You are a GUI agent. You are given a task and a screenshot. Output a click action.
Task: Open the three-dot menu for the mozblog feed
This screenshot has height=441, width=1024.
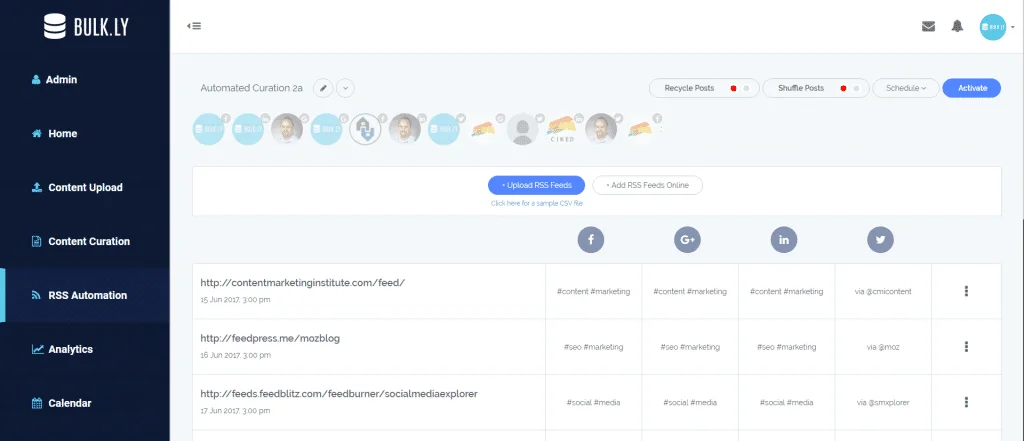(x=966, y=346)
